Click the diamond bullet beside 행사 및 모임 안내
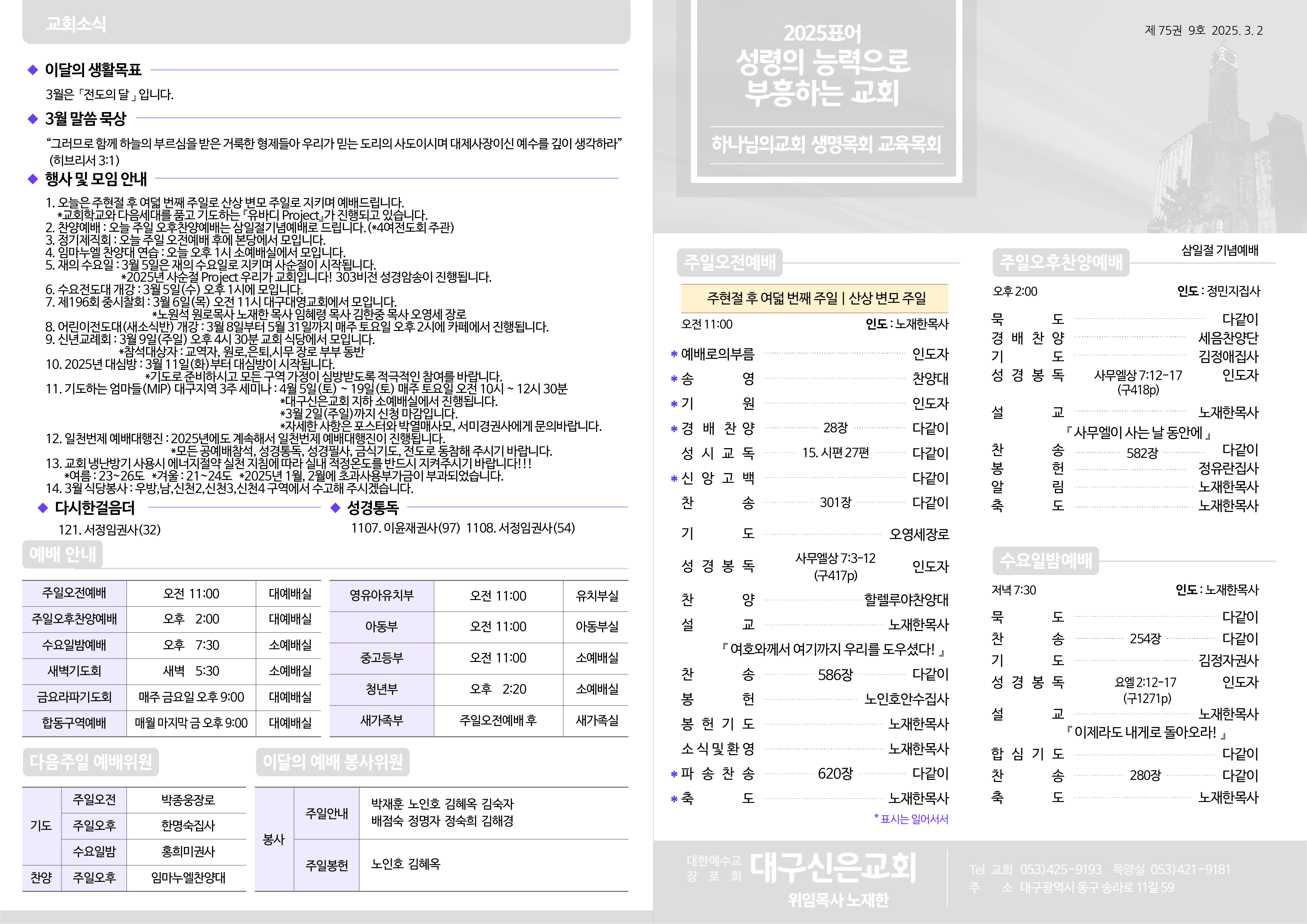The width and height of the screenshot is (1307, 924). (33, 179)
